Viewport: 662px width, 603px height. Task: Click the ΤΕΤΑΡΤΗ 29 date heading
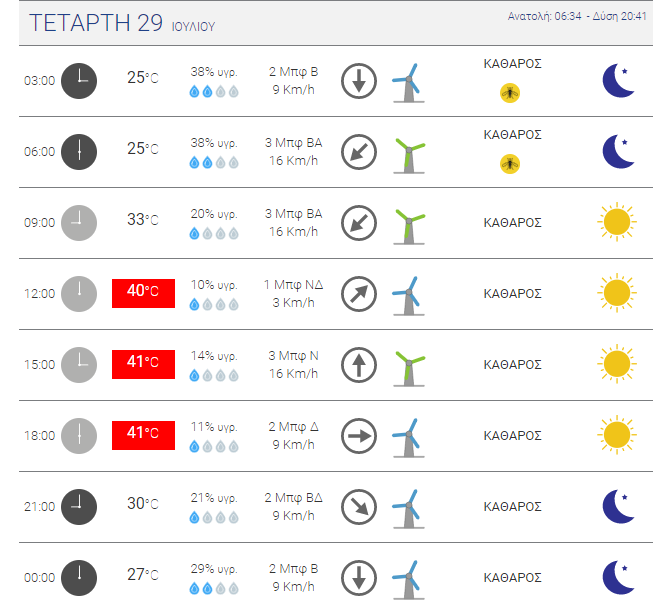[x=96, y=23]
